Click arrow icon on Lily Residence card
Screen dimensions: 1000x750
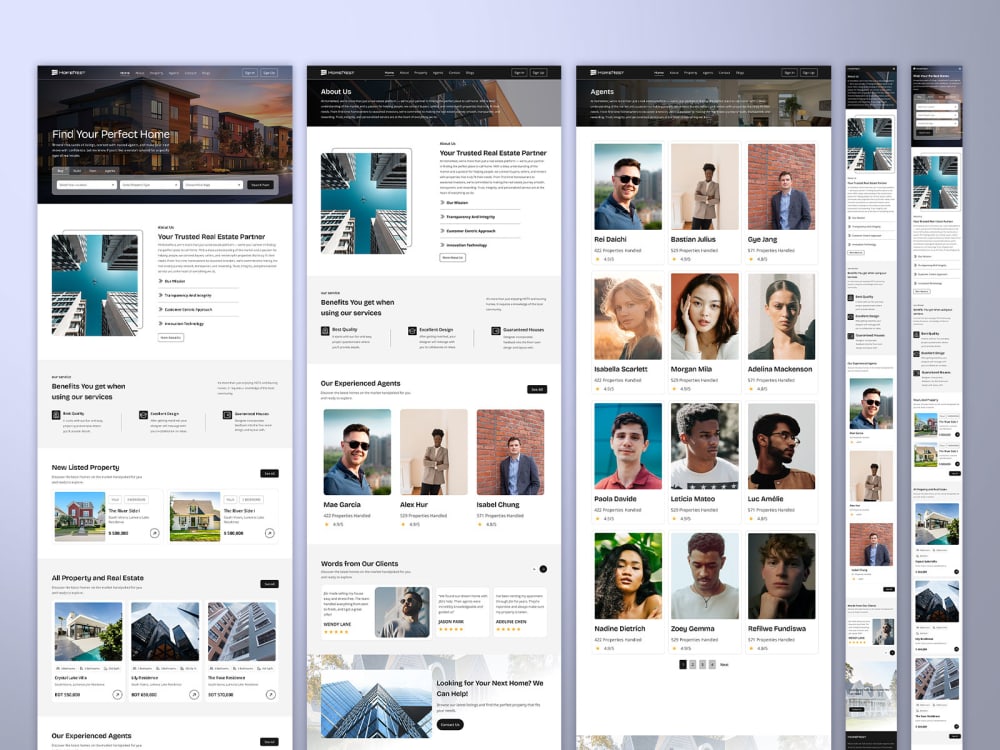point(194,695)
